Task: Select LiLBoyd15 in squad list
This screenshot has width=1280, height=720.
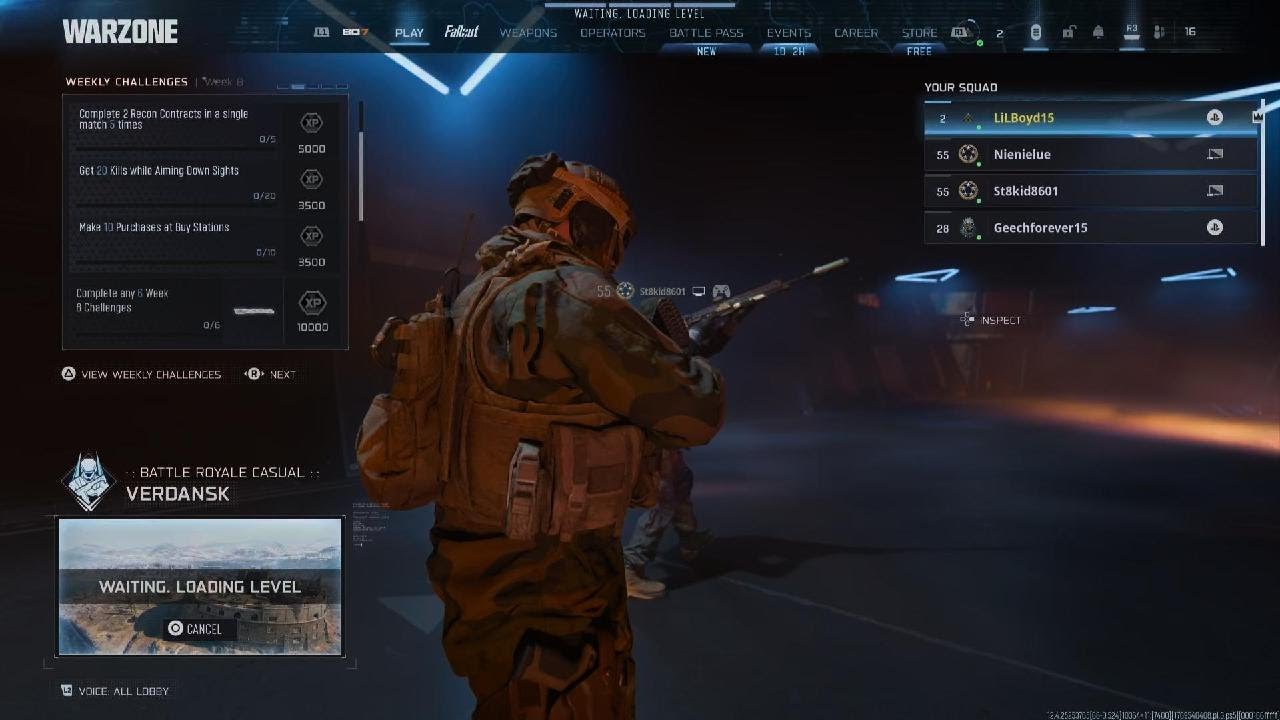Action: tap(1090, 117)
